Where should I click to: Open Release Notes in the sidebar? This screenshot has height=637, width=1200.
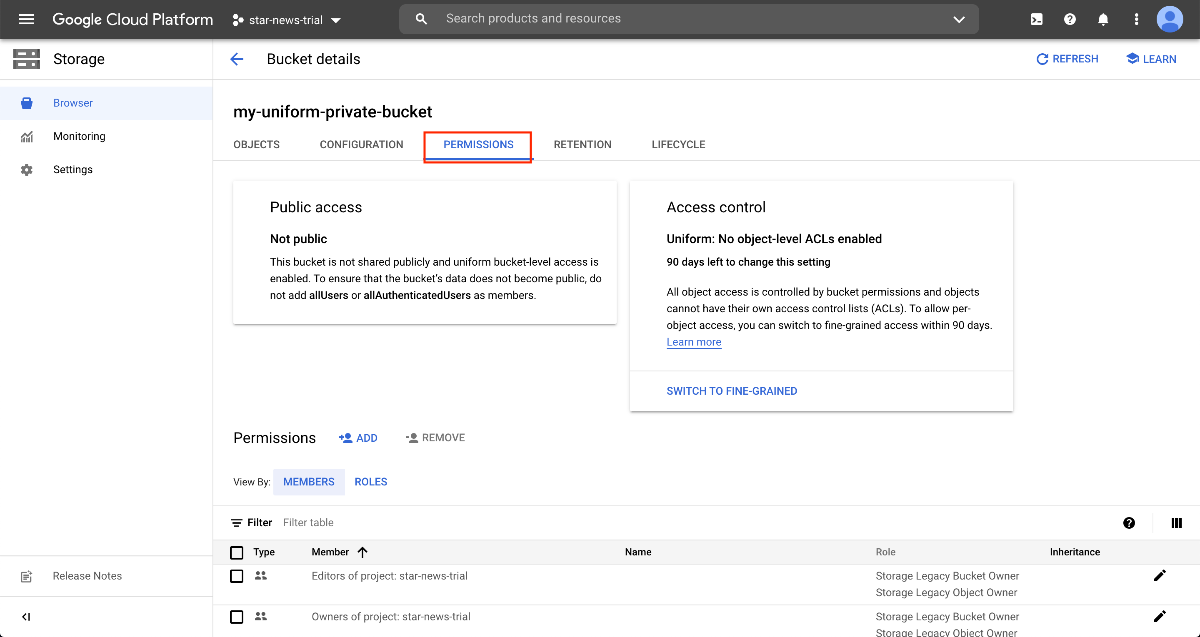click(106, 576)
